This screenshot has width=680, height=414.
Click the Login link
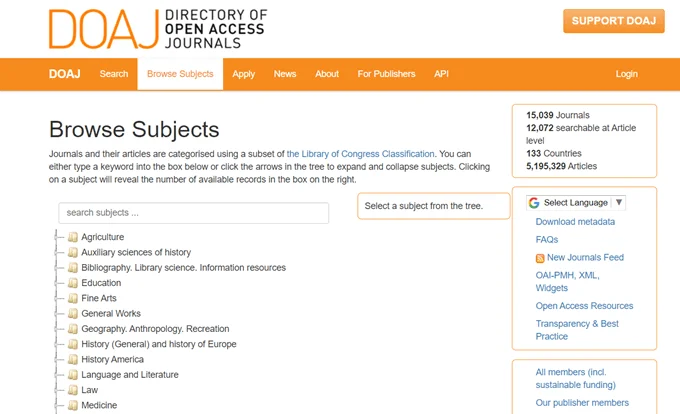tap(626, 74)
